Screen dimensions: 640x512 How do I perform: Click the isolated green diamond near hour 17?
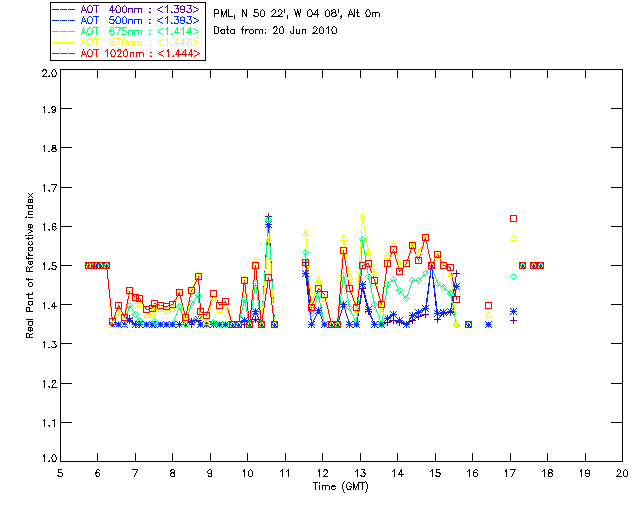point(513,276)
